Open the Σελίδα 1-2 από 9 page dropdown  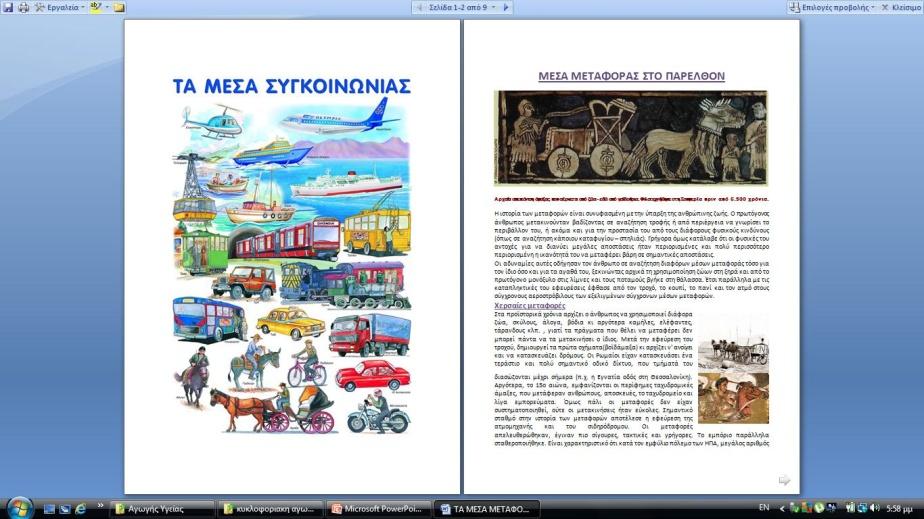point(462,8)
